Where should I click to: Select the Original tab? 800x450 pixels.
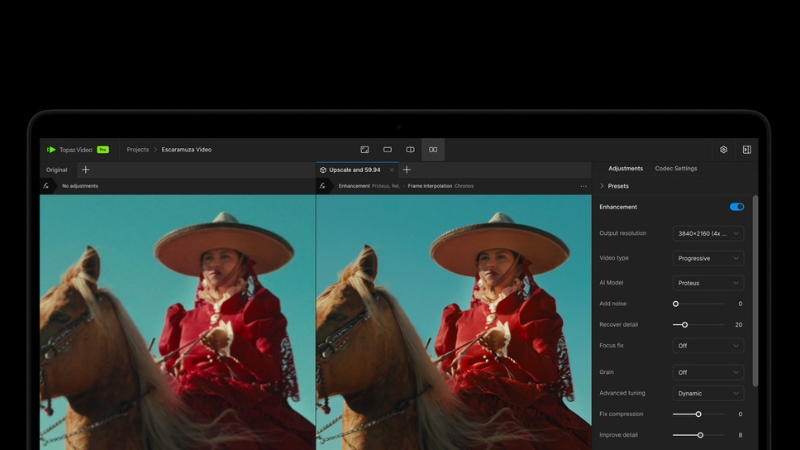[57, 170]
